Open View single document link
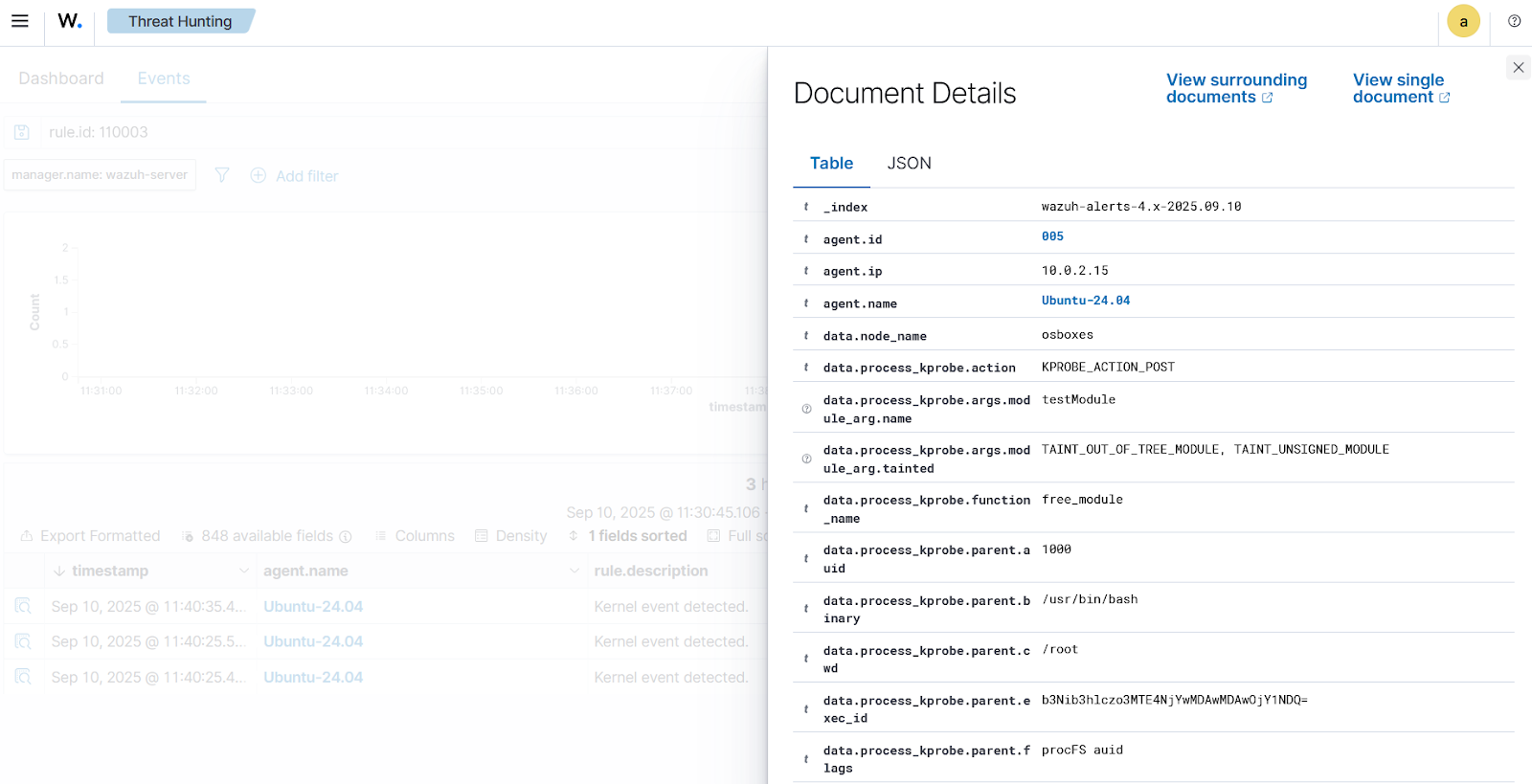 coord(1401,88)
